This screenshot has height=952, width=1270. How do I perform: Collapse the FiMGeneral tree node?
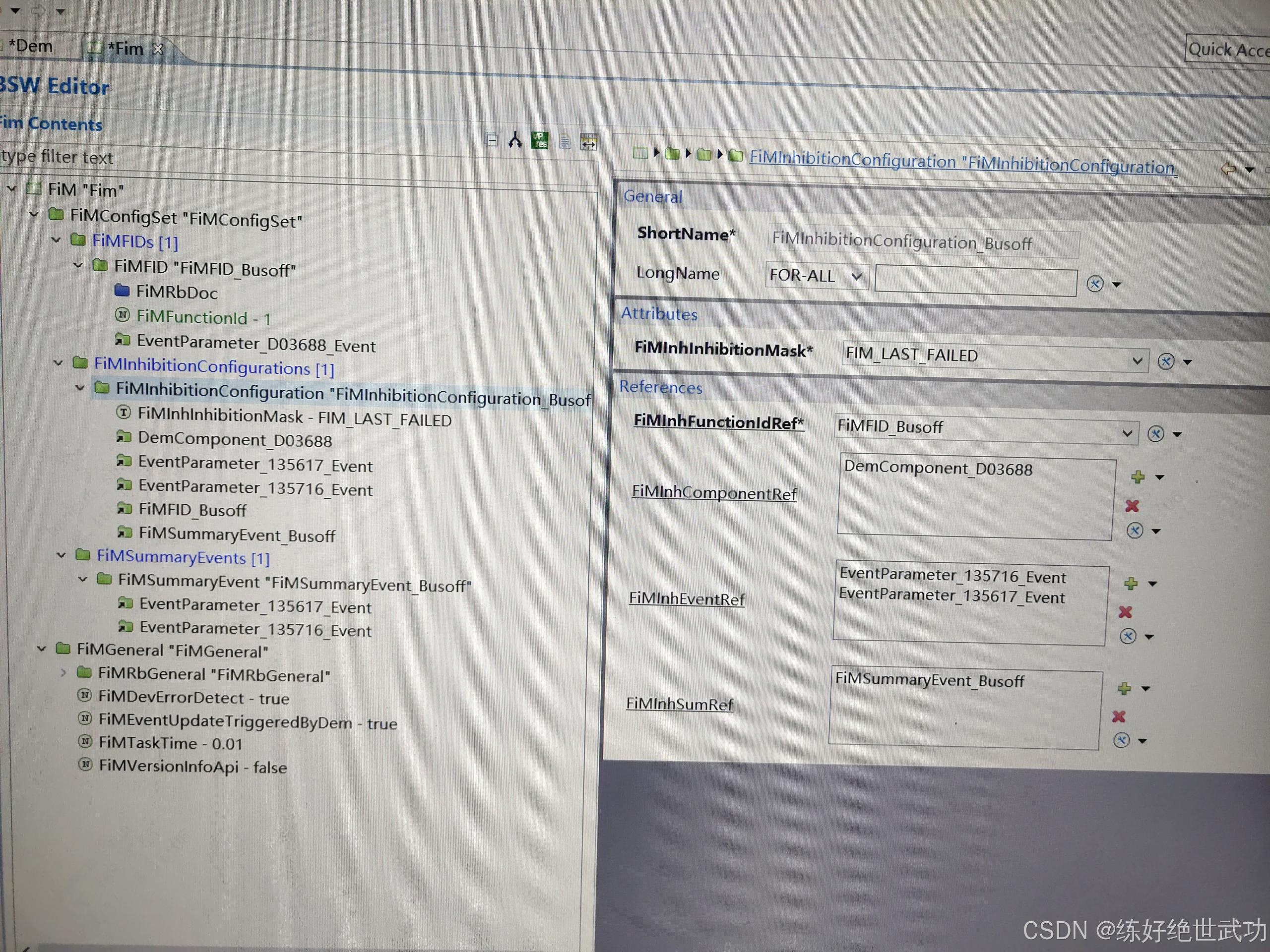41,649
